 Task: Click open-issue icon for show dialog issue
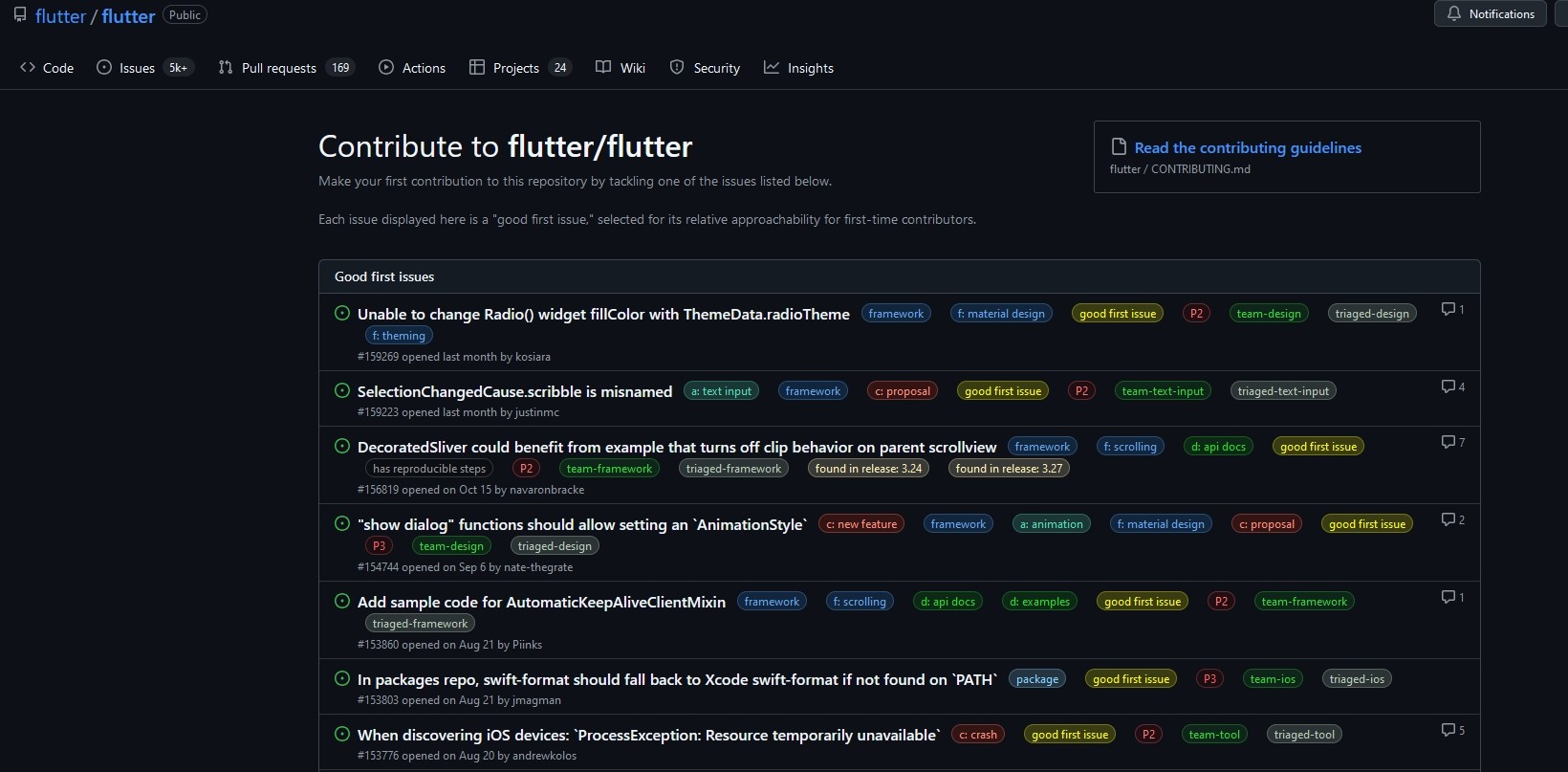[342, 523]
